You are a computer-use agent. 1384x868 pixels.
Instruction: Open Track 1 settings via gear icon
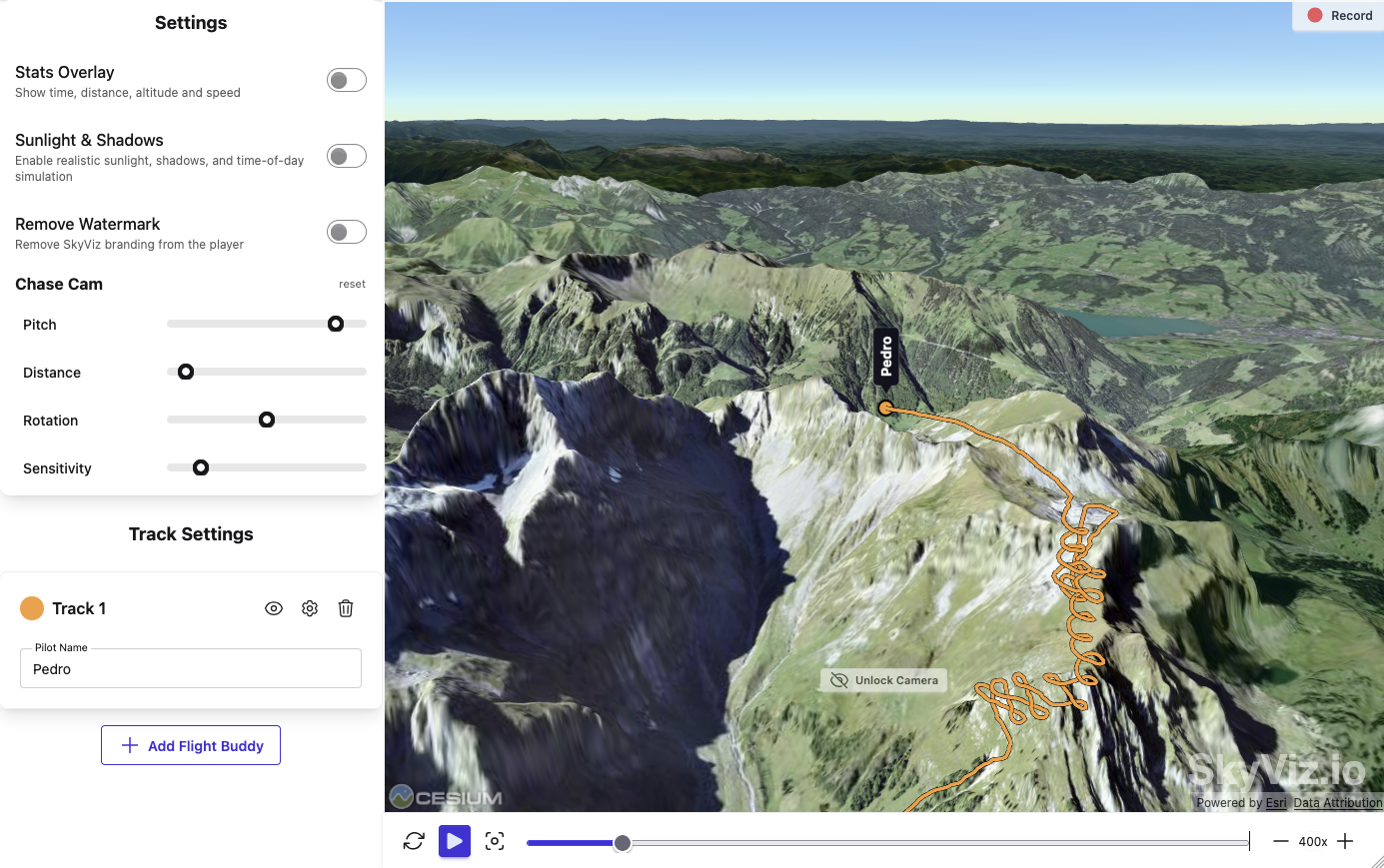click(309, 608)
